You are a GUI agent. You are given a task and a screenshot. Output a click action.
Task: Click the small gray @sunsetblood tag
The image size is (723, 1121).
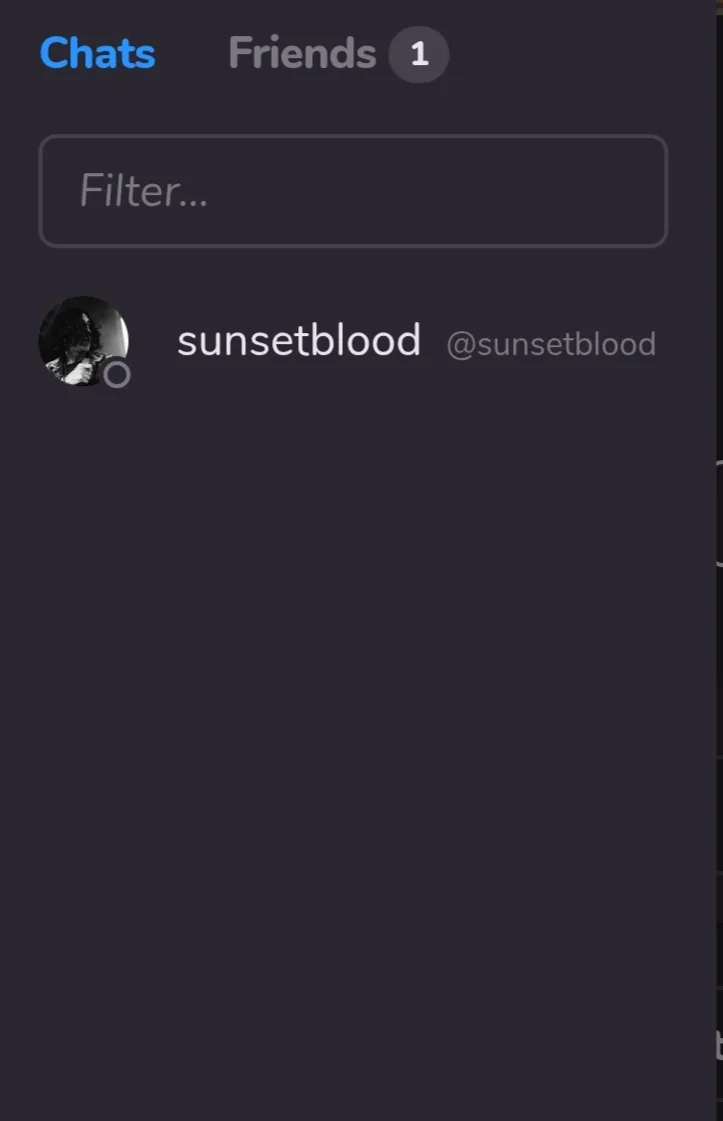point(551,344)
